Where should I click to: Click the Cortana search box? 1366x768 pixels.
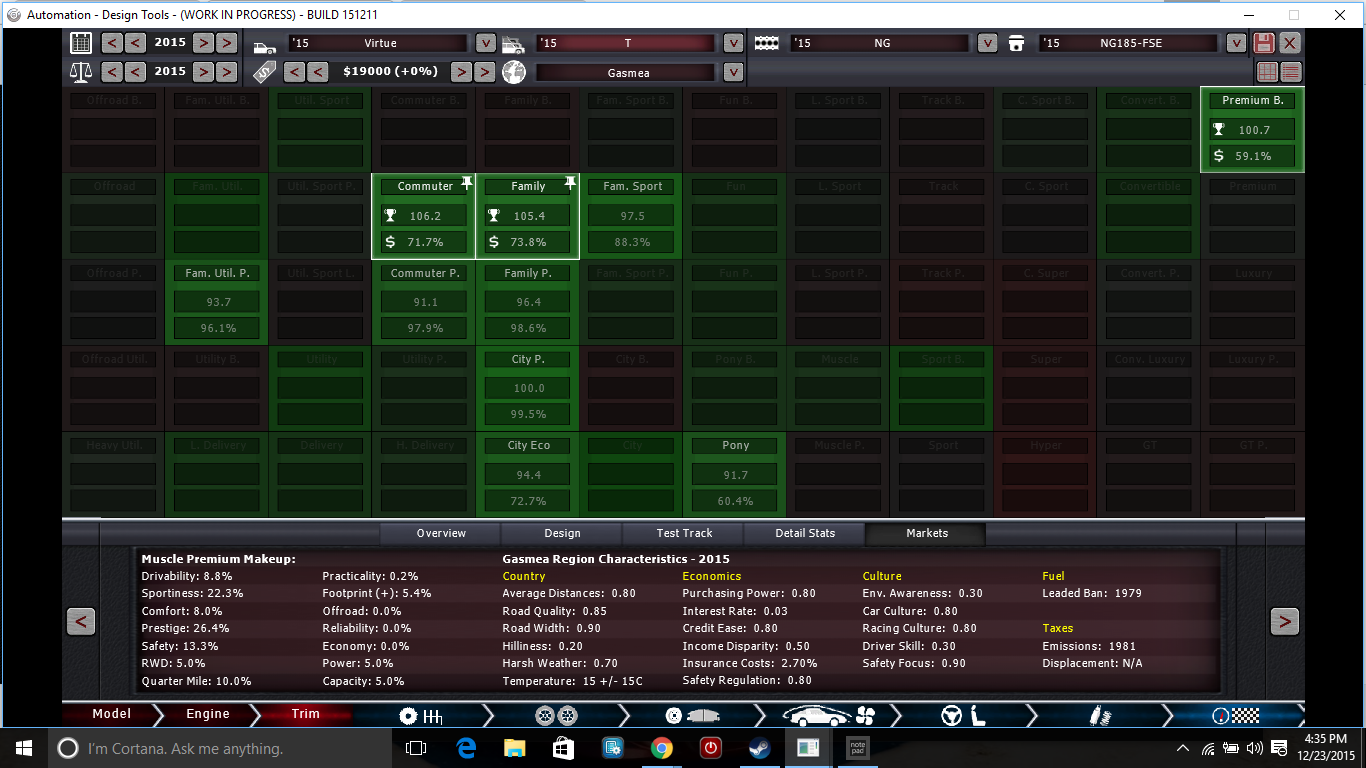tap(218, 748)
